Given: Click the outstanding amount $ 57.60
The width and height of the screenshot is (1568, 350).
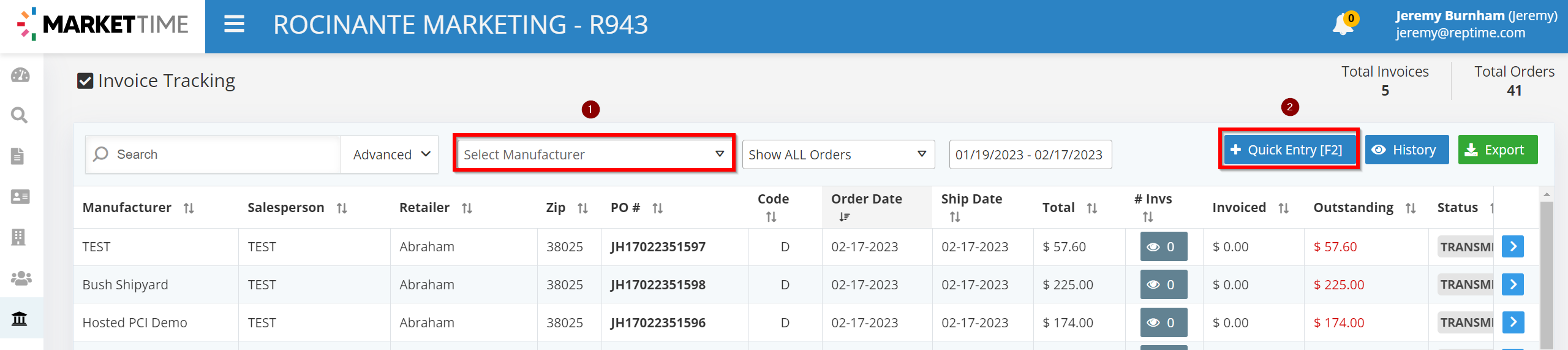Looking at the screenshot, I should click(x=1335, y=246).
